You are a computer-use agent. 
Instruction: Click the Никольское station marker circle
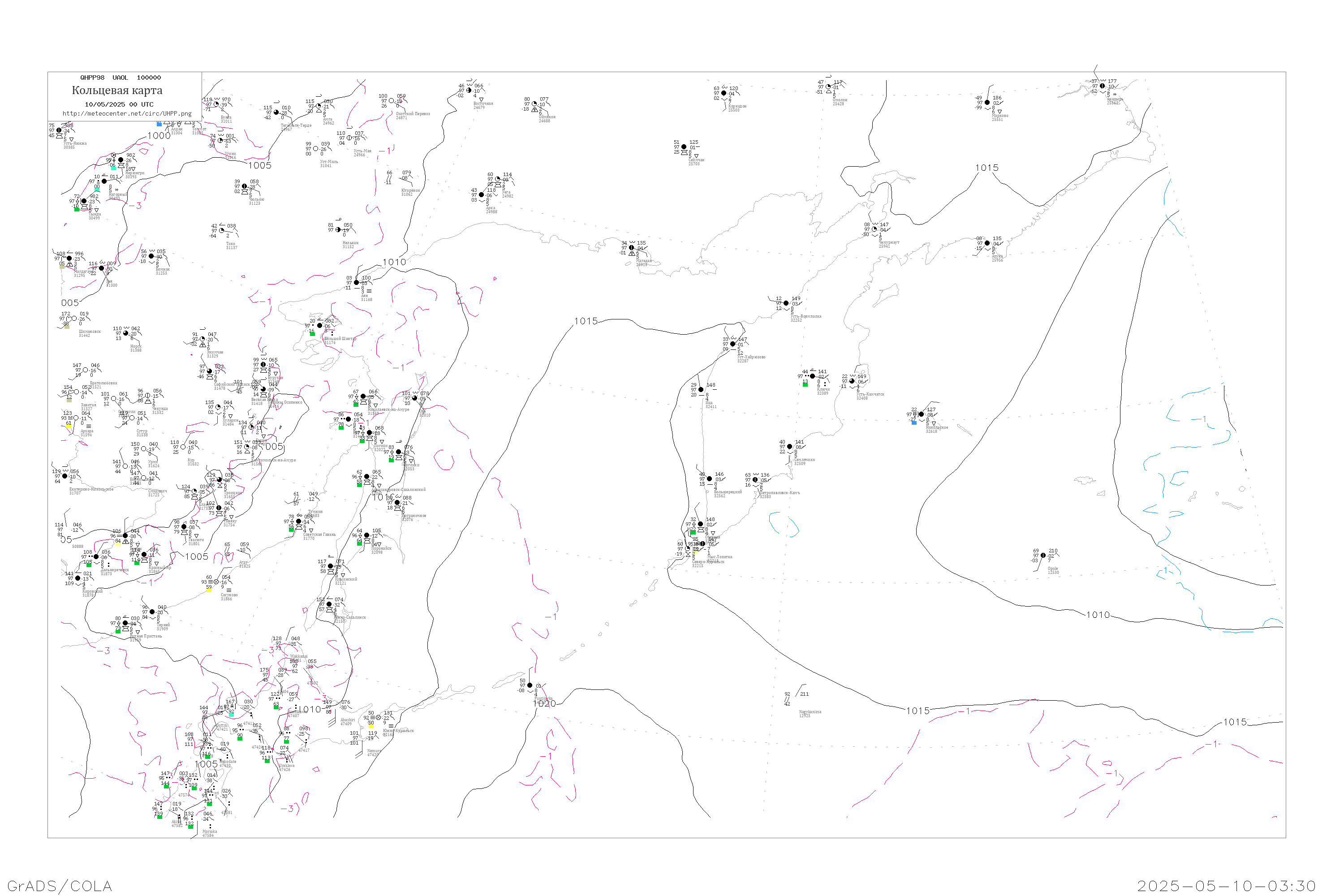click(921, 414)
